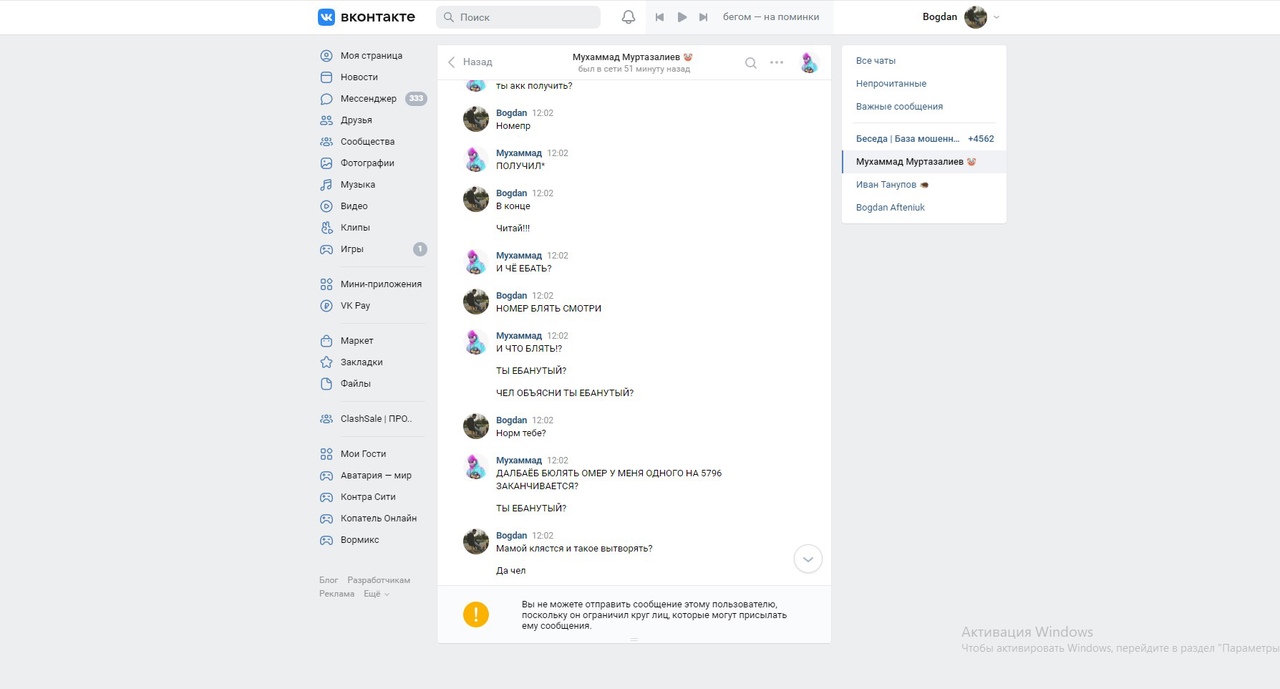Open the Messenger section
Viewport: 1280px width, 689px height.
368,99
